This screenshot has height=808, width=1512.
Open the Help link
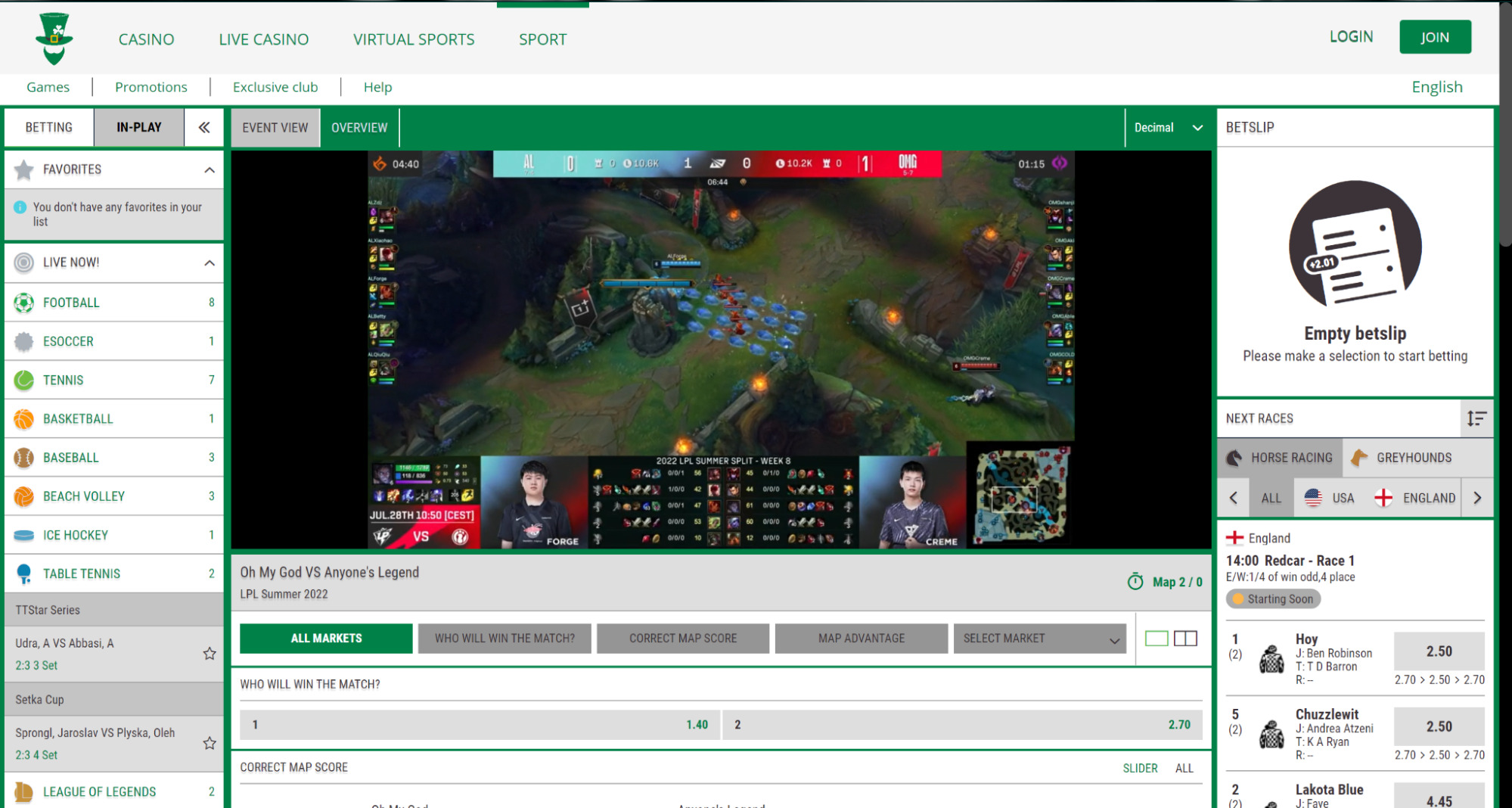tap(377, 87)
